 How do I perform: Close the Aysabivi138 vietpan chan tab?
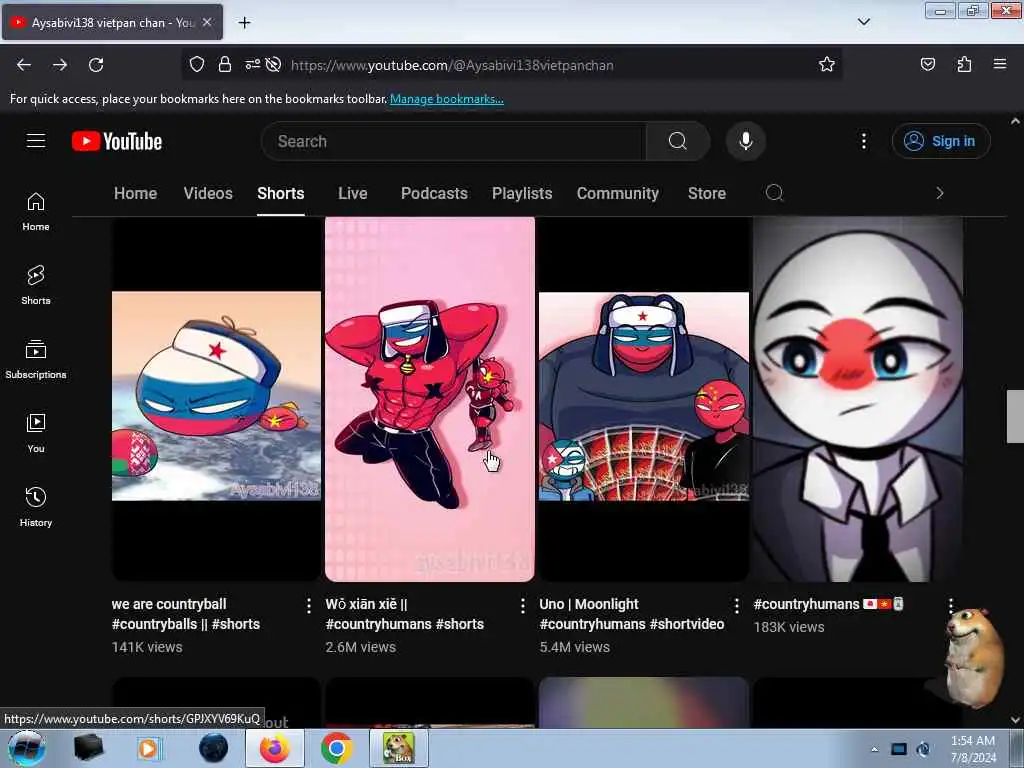point(207,22)
